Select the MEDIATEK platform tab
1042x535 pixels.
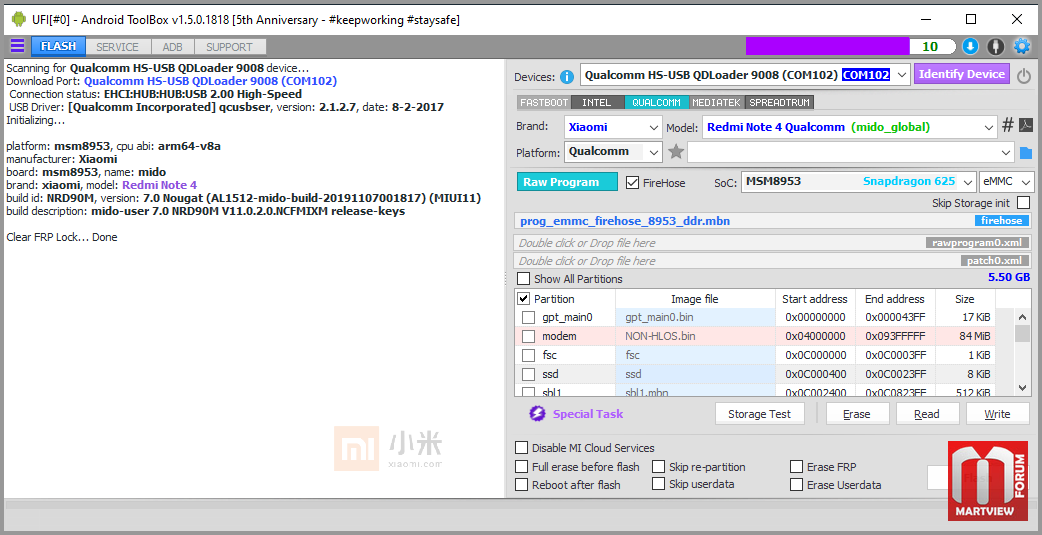[718, 102]
